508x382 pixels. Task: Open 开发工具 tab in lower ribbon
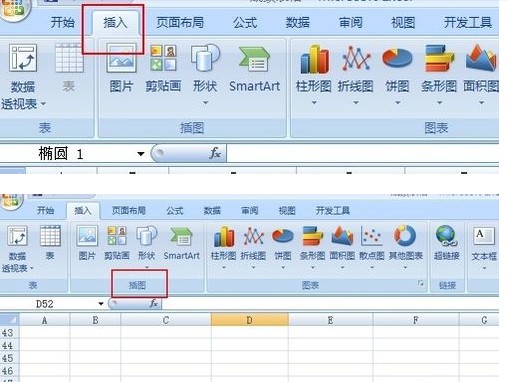pos(333,210)
